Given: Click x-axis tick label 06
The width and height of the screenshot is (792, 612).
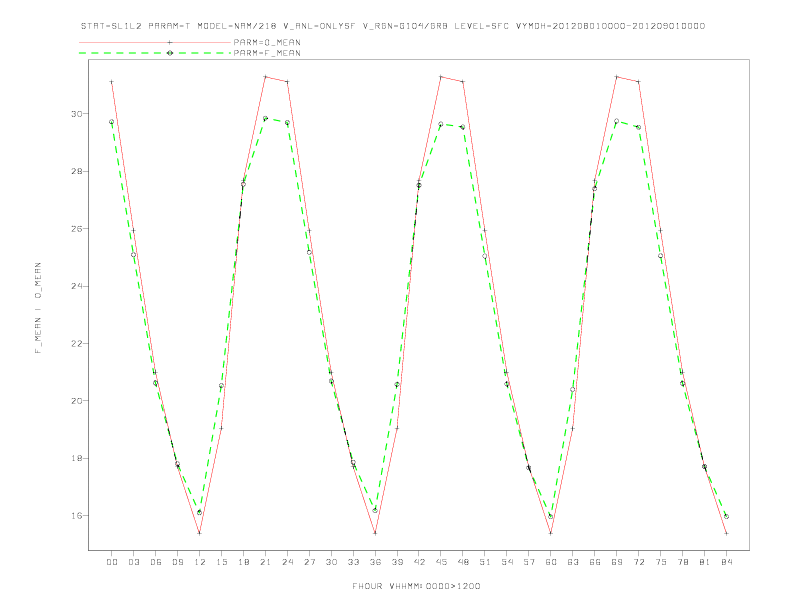Looking at the screenshot, I should coord(156,562).
